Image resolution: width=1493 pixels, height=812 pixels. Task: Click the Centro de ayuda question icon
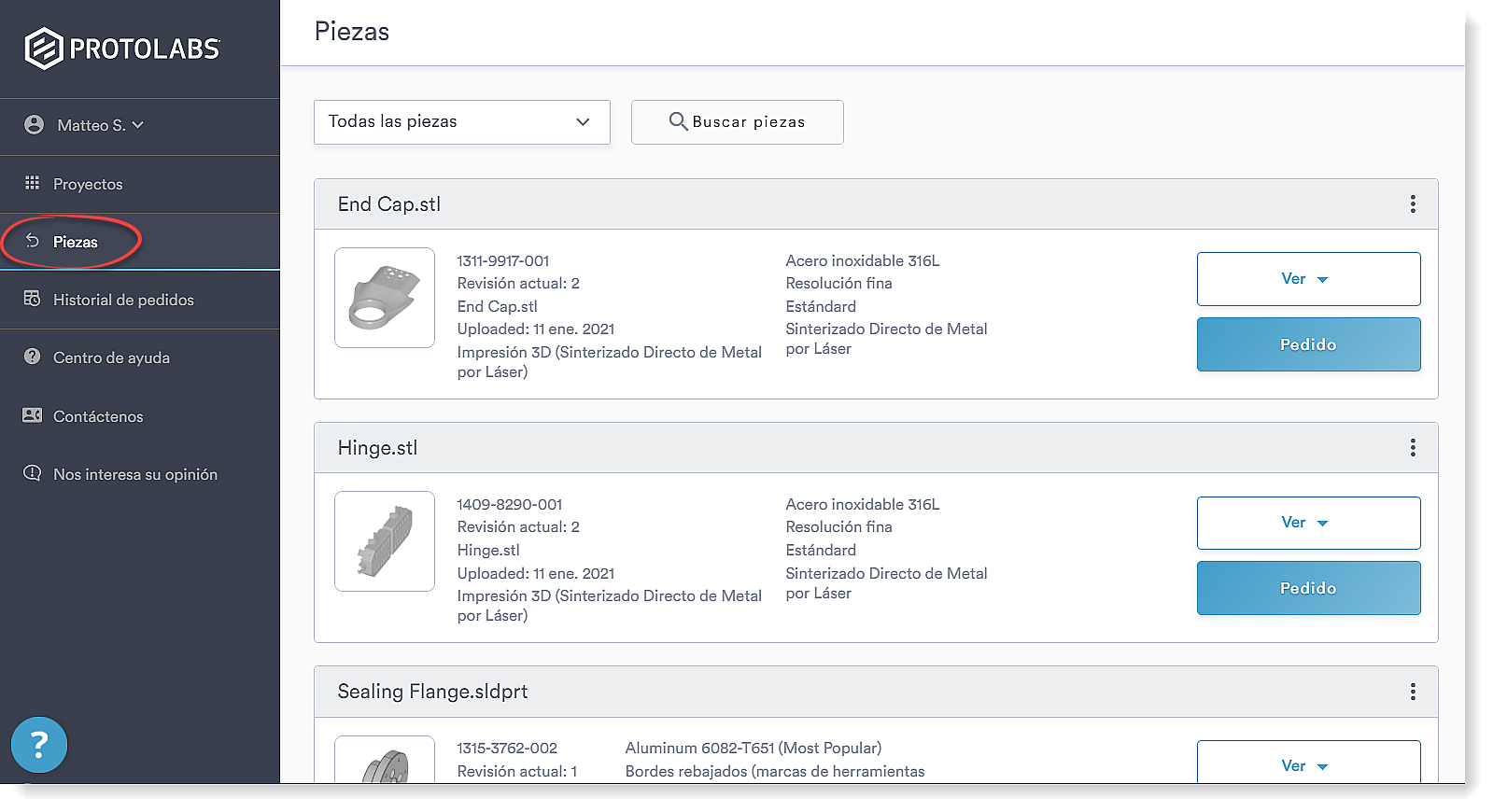(x=33, y=357)
